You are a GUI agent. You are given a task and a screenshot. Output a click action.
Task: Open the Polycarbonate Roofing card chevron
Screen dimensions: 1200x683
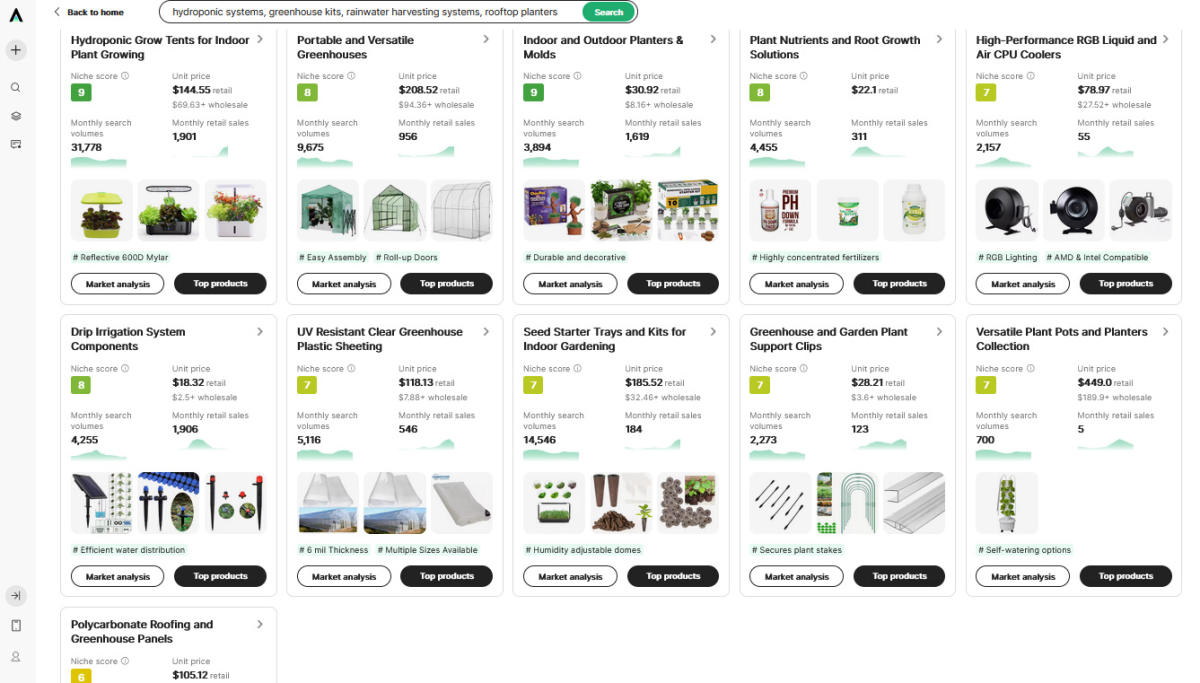pos(260,624)
